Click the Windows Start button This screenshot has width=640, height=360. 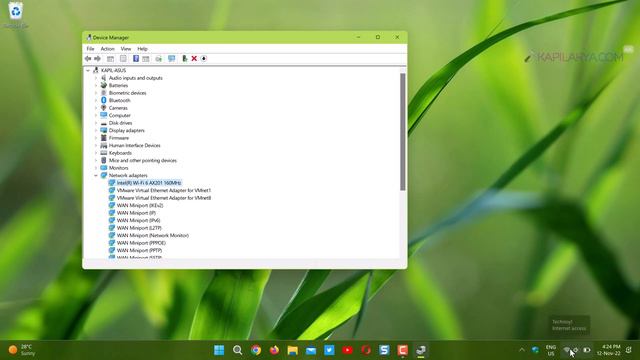219,350
